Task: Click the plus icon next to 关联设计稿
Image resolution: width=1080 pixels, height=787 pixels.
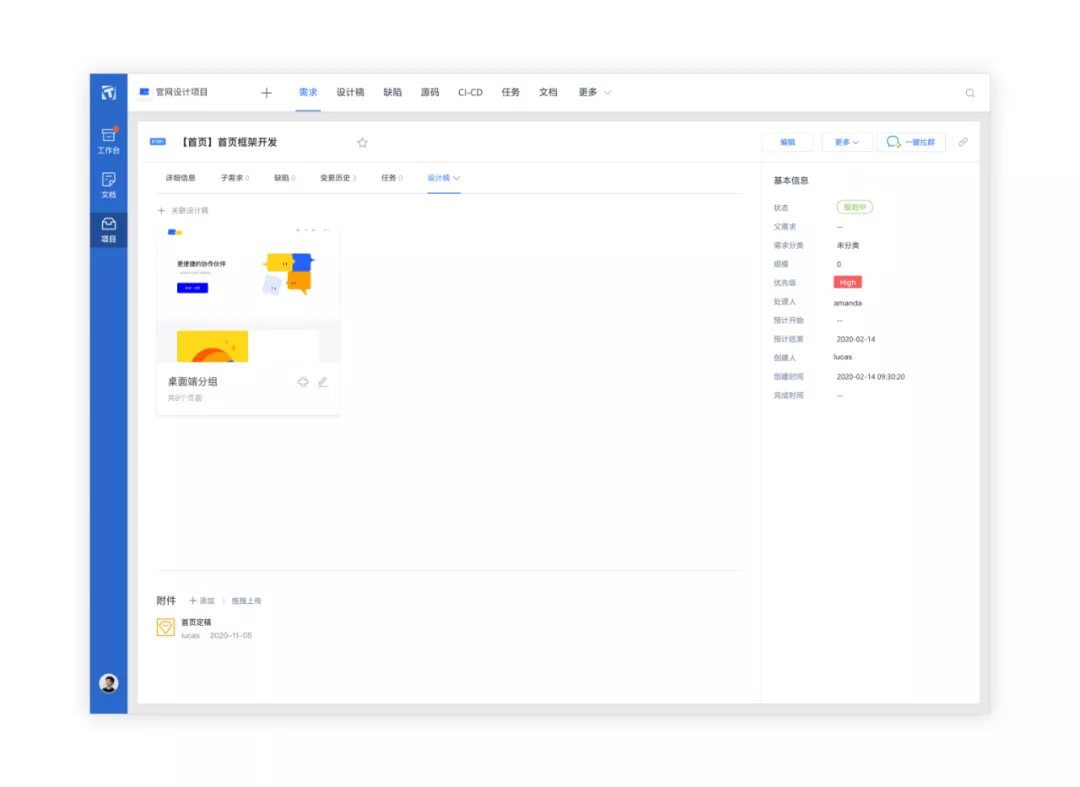Action: [161, 211]
